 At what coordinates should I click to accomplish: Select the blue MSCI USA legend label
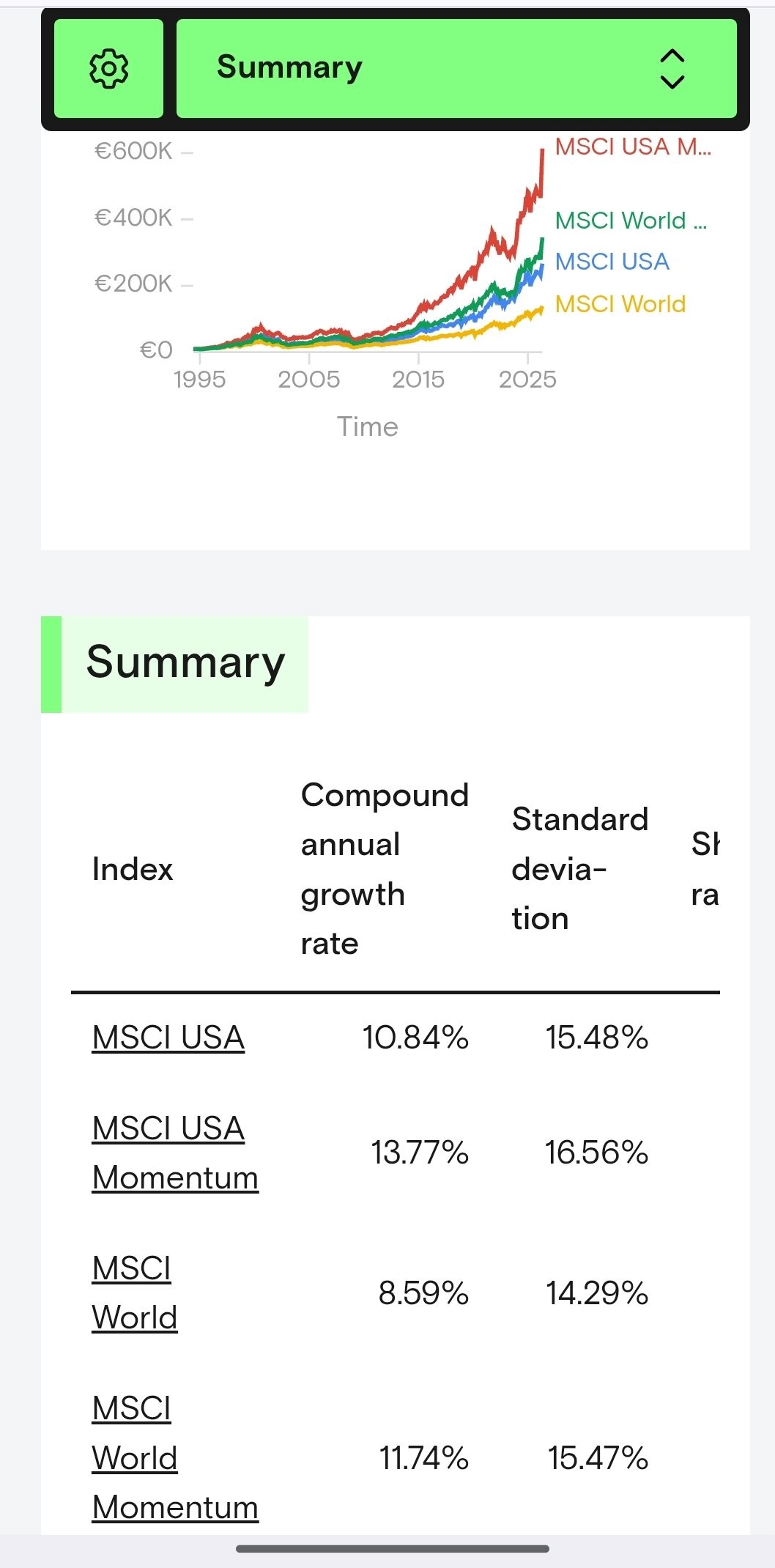[x=612, y=262]
